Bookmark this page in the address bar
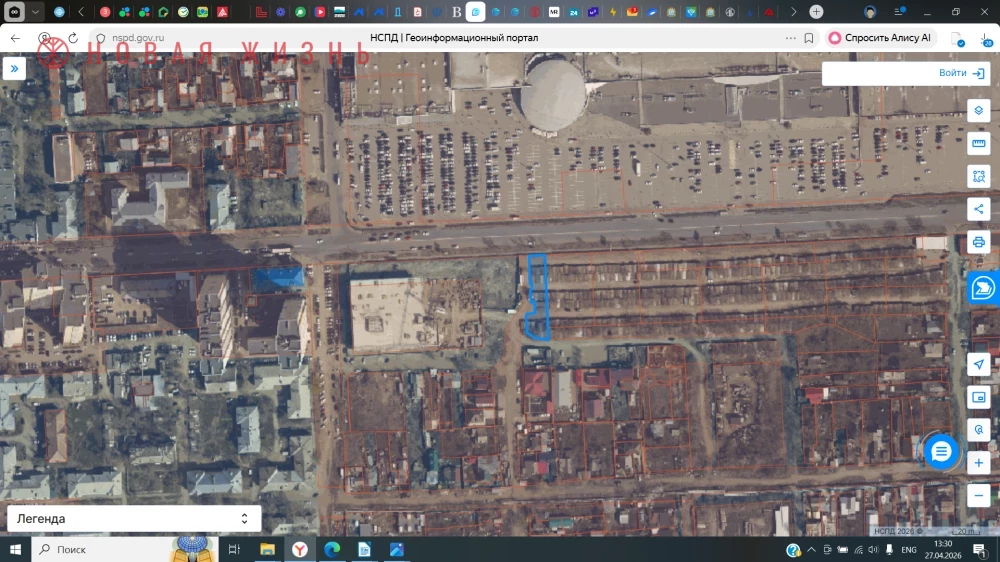This screenshot has width=1000, height=562. pyautogui.click(x=809, y=38)
